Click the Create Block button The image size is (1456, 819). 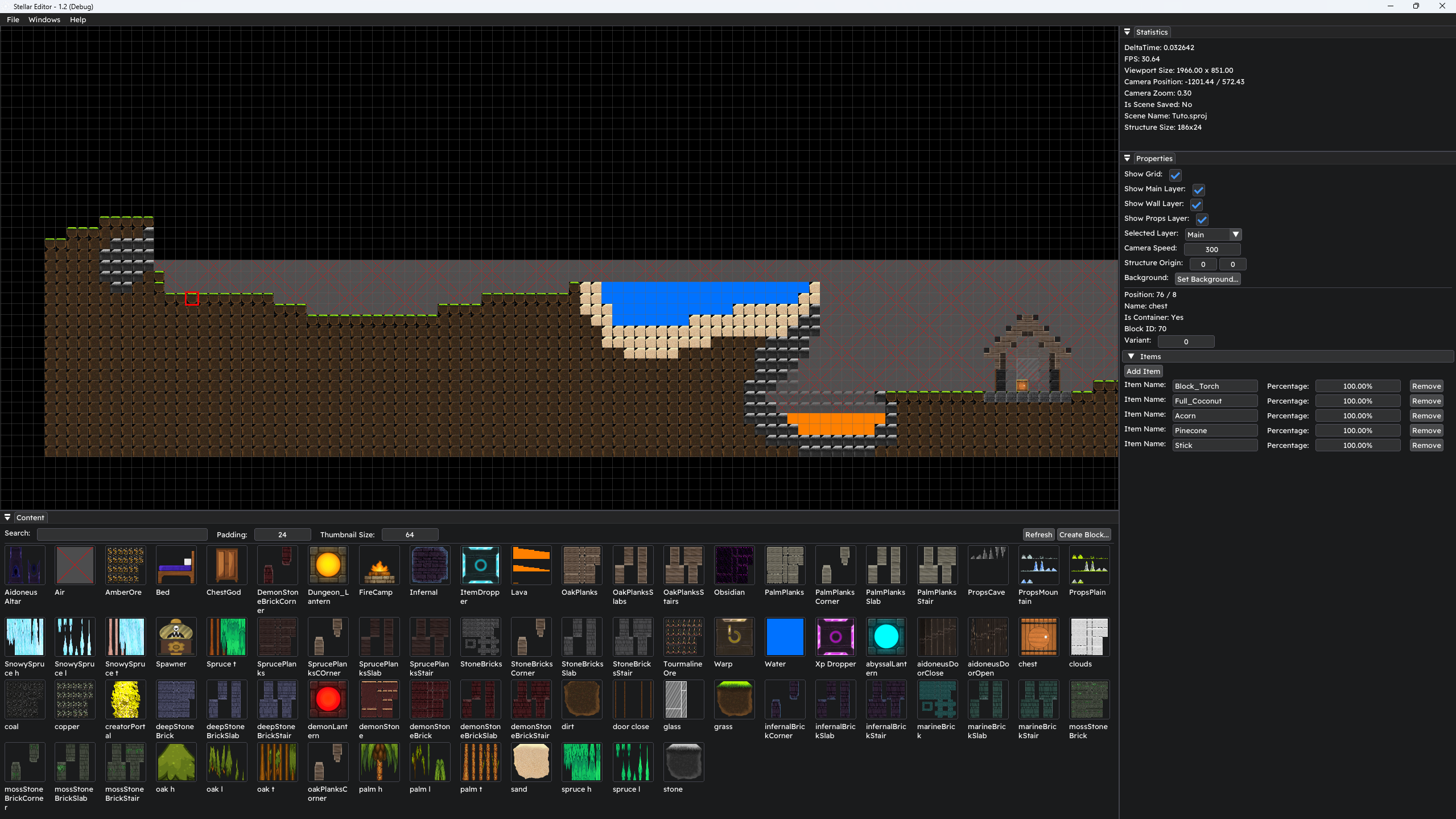1084,535
